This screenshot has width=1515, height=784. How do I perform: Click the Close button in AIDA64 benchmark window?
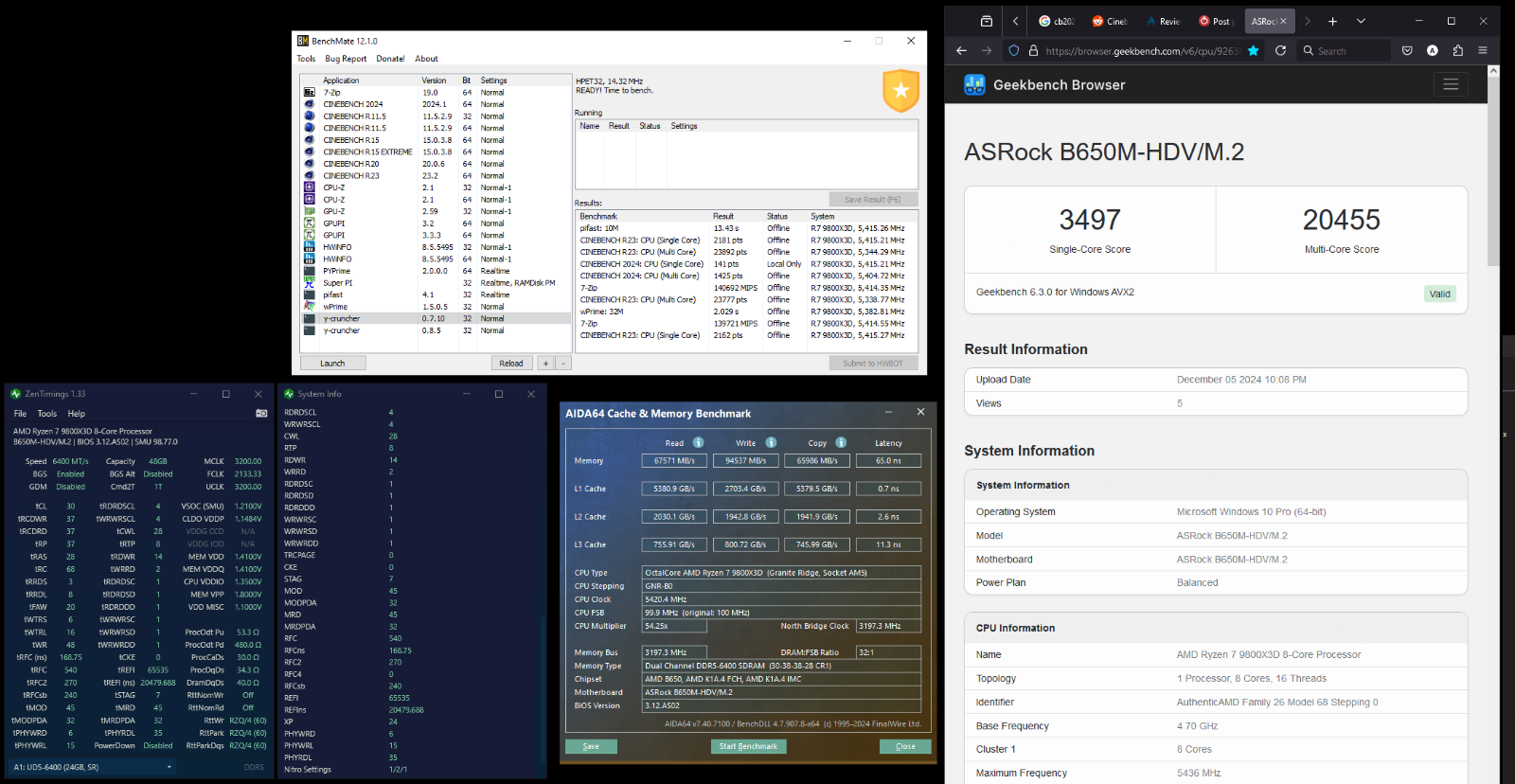(x=905, y=746)
